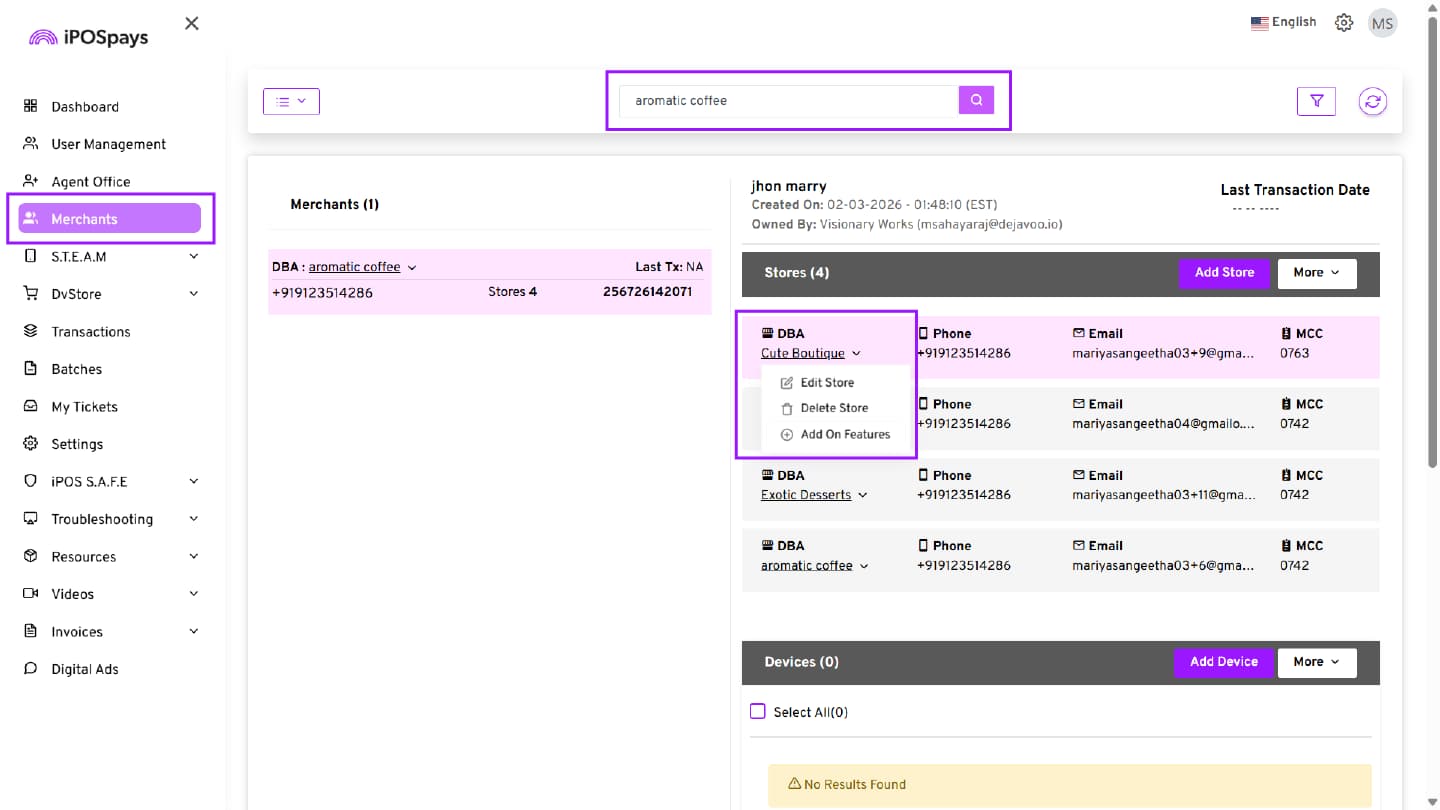The image size is (1440, 810).
Task: Open the Dashboard sidebar icon
Action: click(31, 106)
